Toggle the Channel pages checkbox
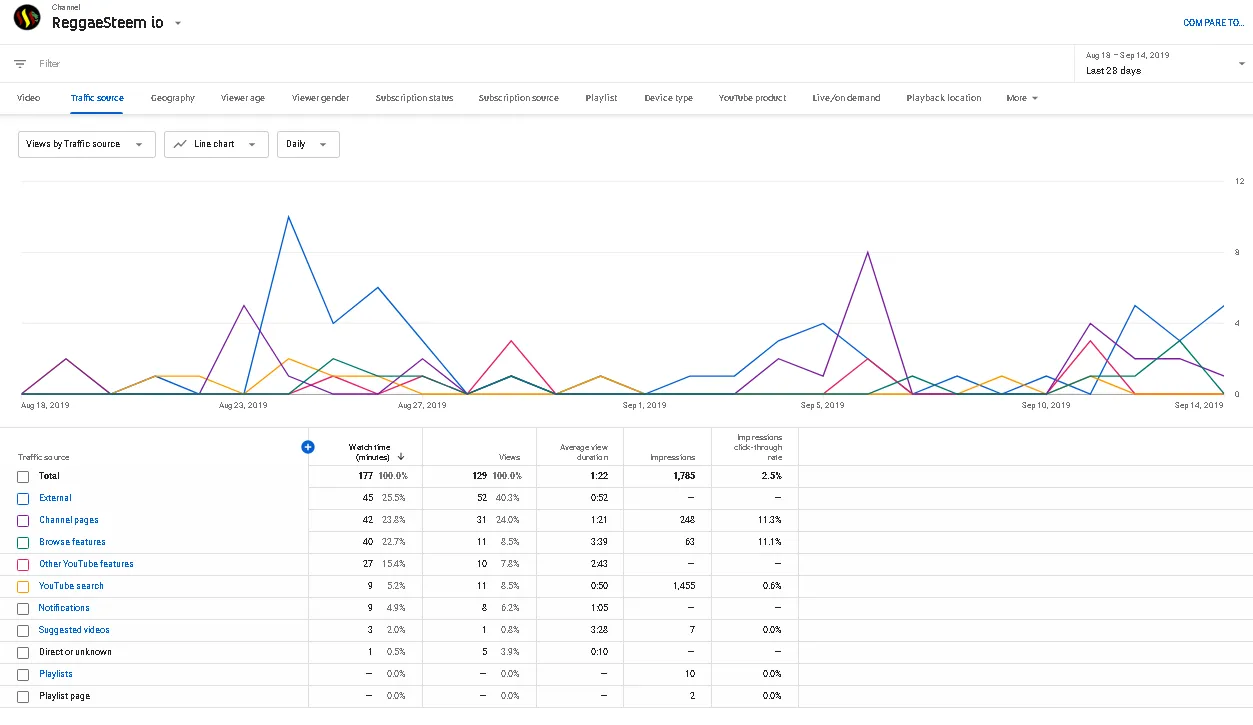The image size is (1253, 725). (x=23, y=521)
